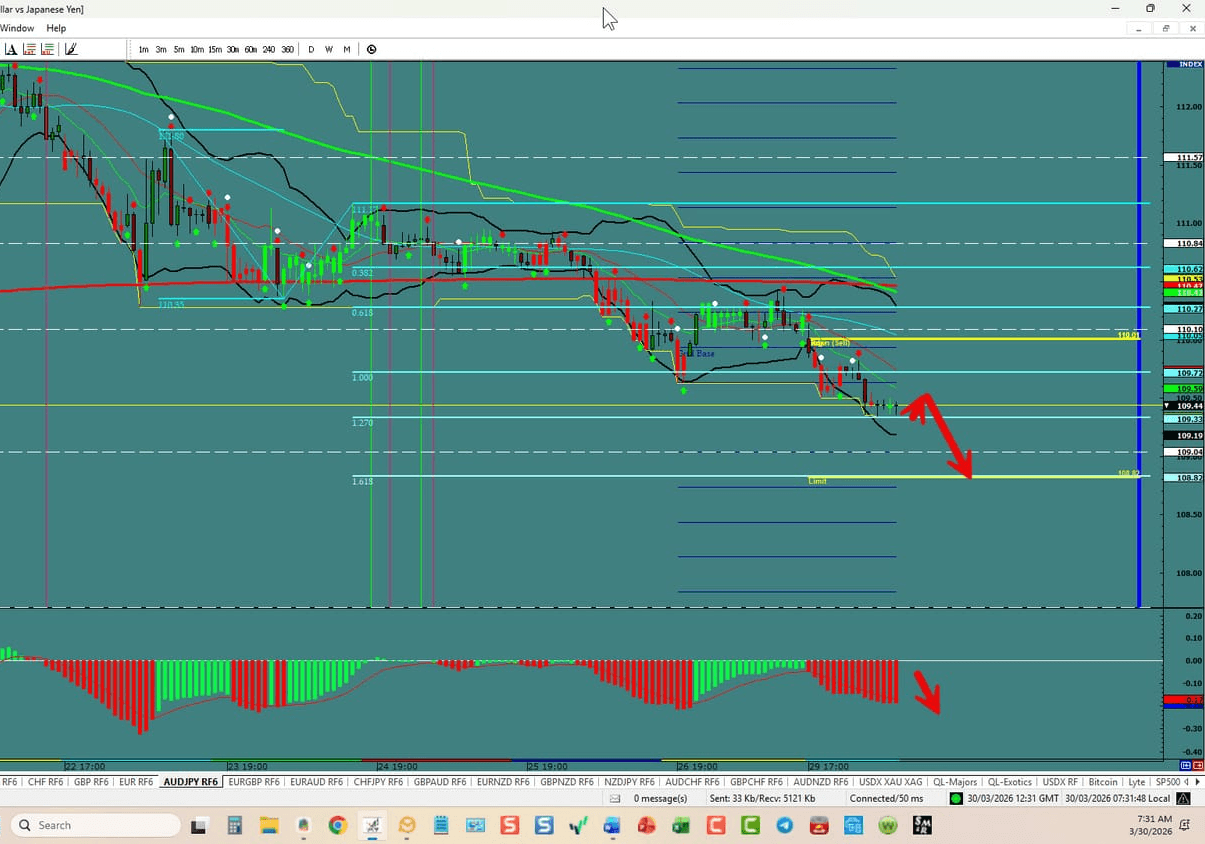The height and width of the screenshot is (844, 1205).
Task: Click the left scroll arrow on the tab strip
Action: (1186, 781)
